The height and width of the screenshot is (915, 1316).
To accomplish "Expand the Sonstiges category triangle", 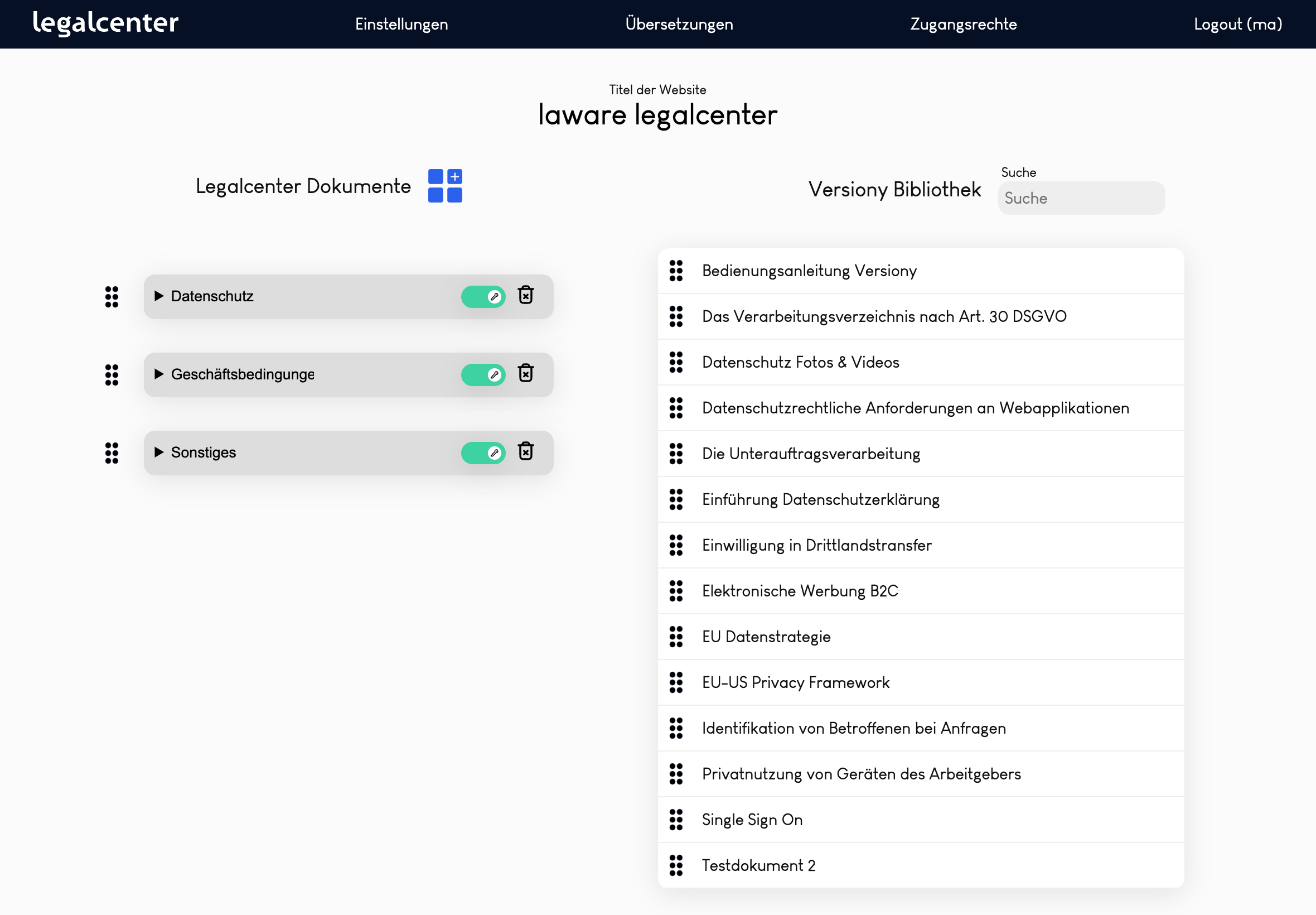I will [159, 452].
